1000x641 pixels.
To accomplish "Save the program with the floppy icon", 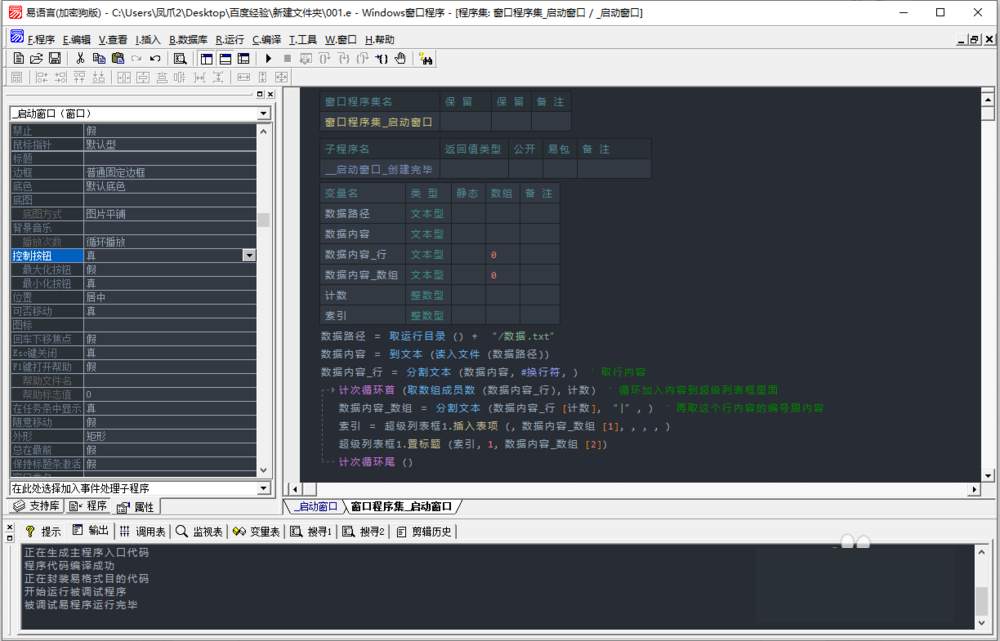I will [55, 59].
